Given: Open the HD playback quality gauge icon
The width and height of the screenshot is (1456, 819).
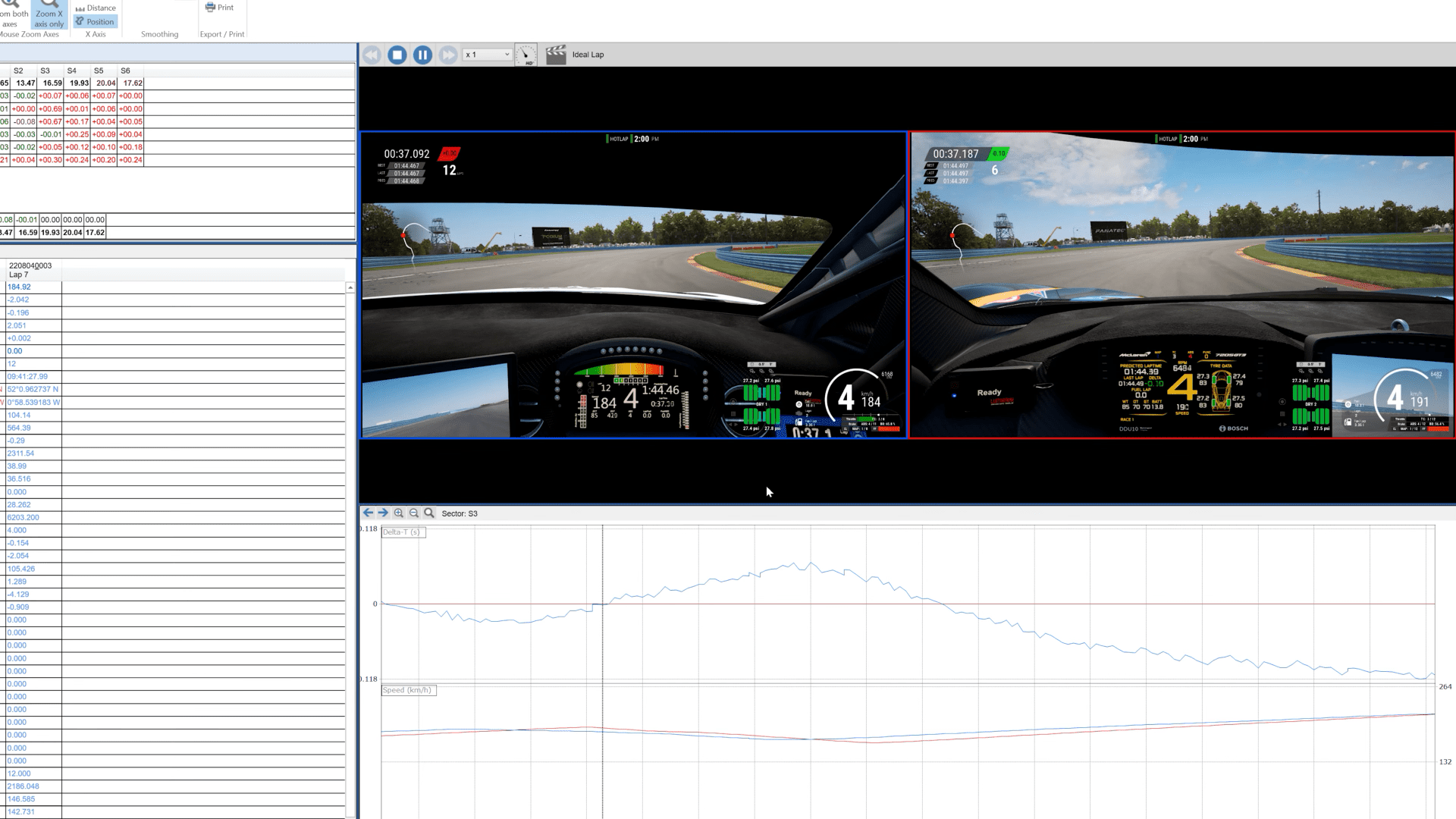Looking at the screenshot, I should tap(525, 54).
